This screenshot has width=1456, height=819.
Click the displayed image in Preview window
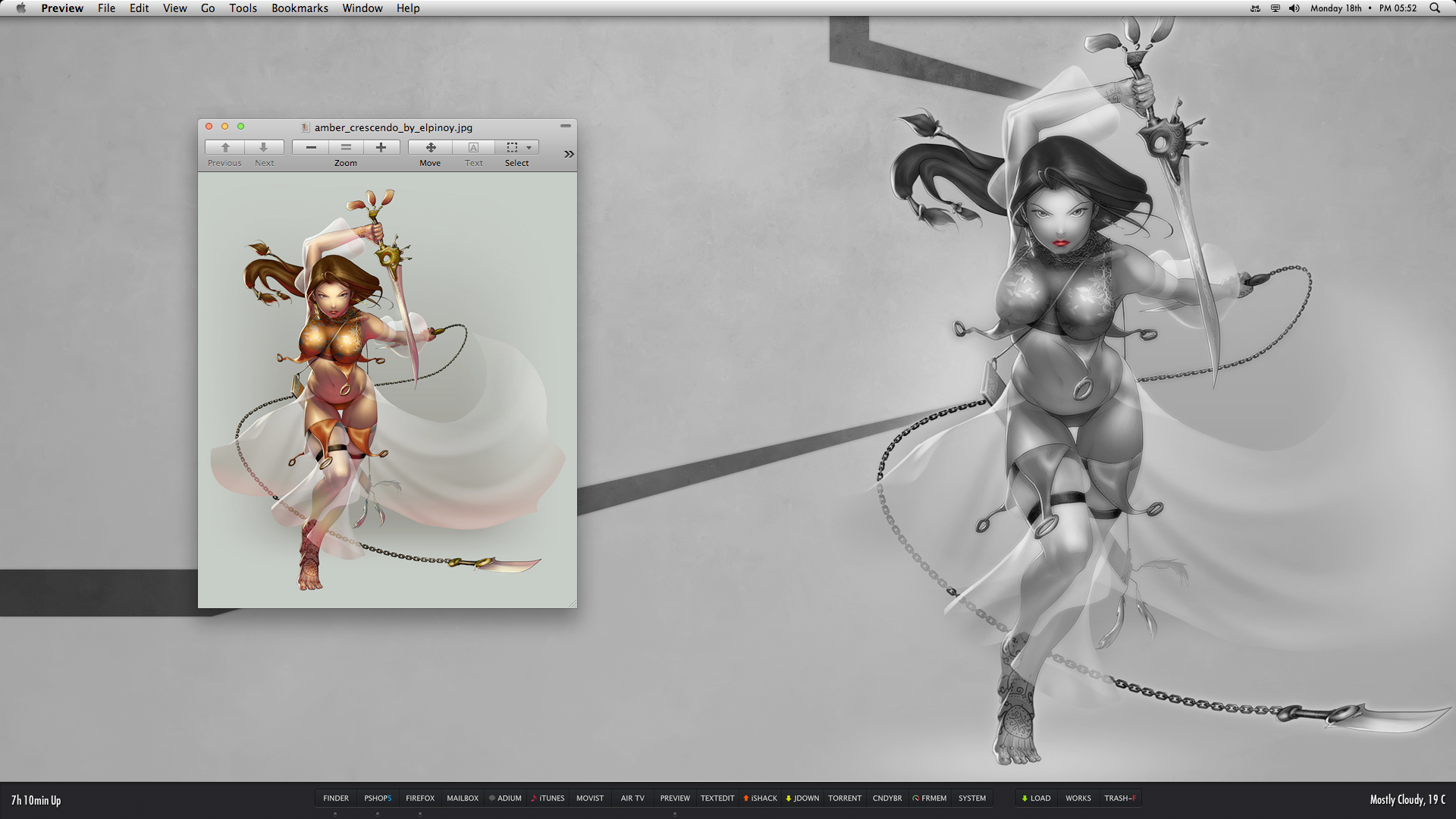388,390
